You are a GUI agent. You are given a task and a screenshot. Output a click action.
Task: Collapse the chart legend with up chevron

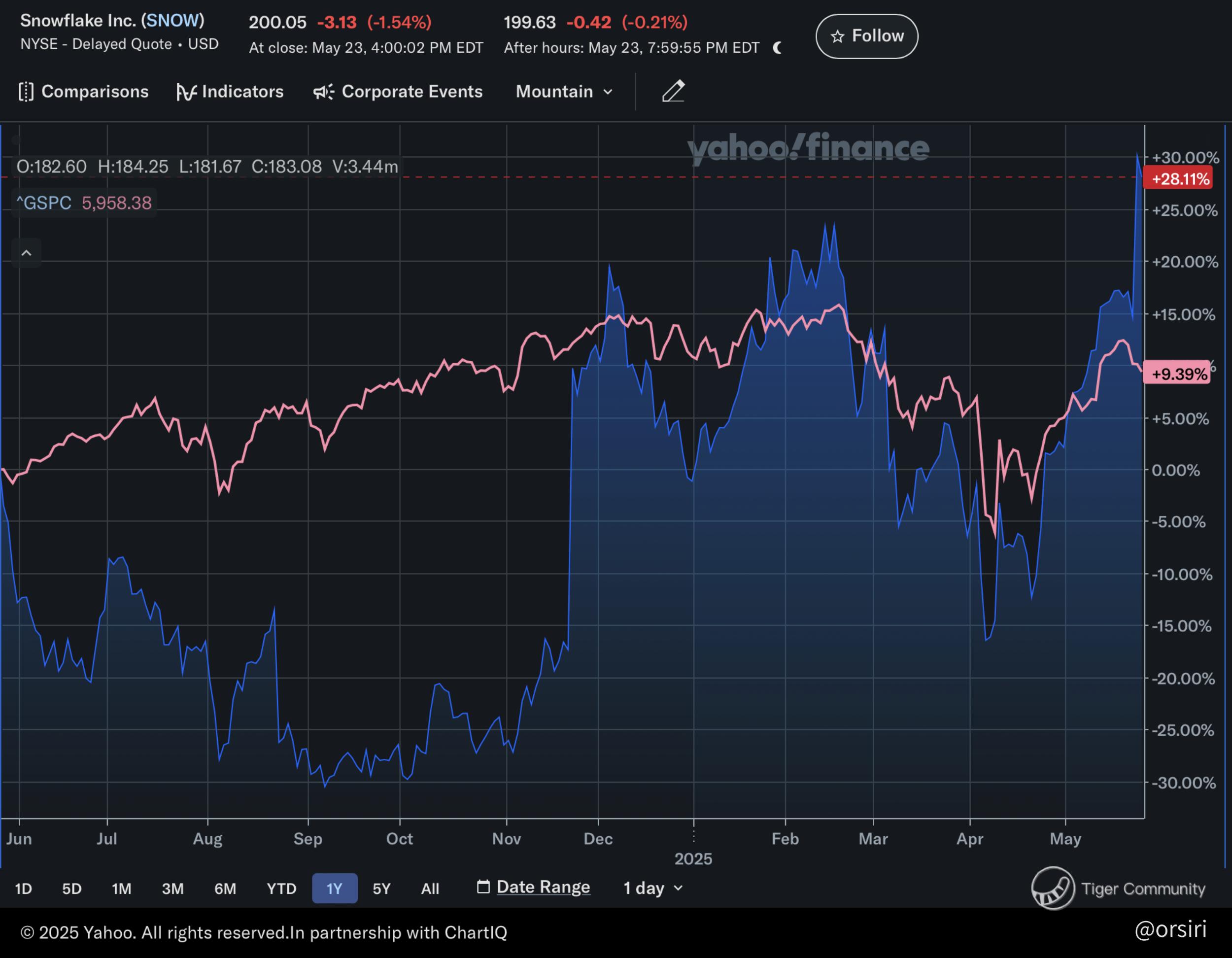coord(26,253)
